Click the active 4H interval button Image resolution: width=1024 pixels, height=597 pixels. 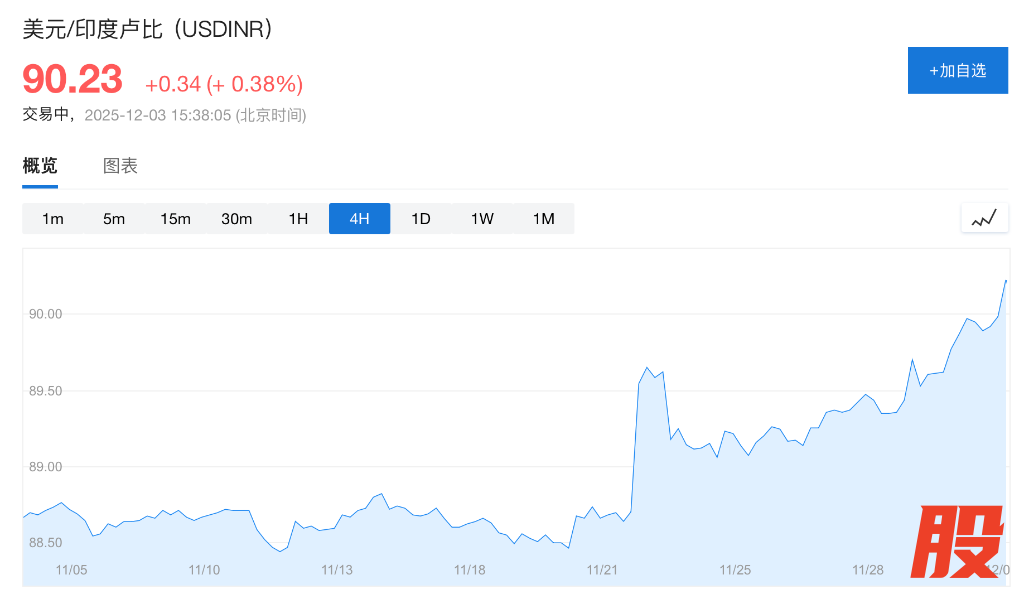[x=359, y=219]
